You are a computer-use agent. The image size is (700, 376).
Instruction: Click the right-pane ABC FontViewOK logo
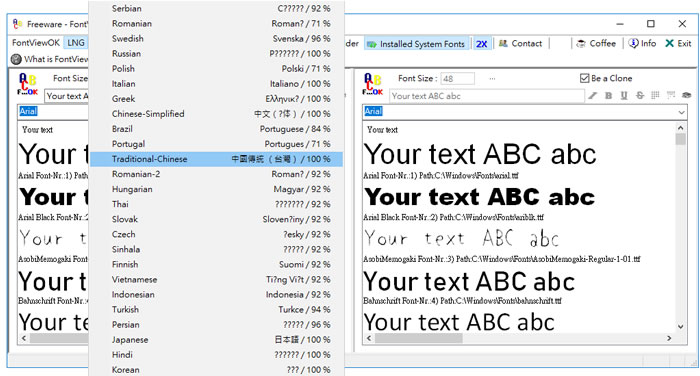pyautogui.click(x=372, y=84)
